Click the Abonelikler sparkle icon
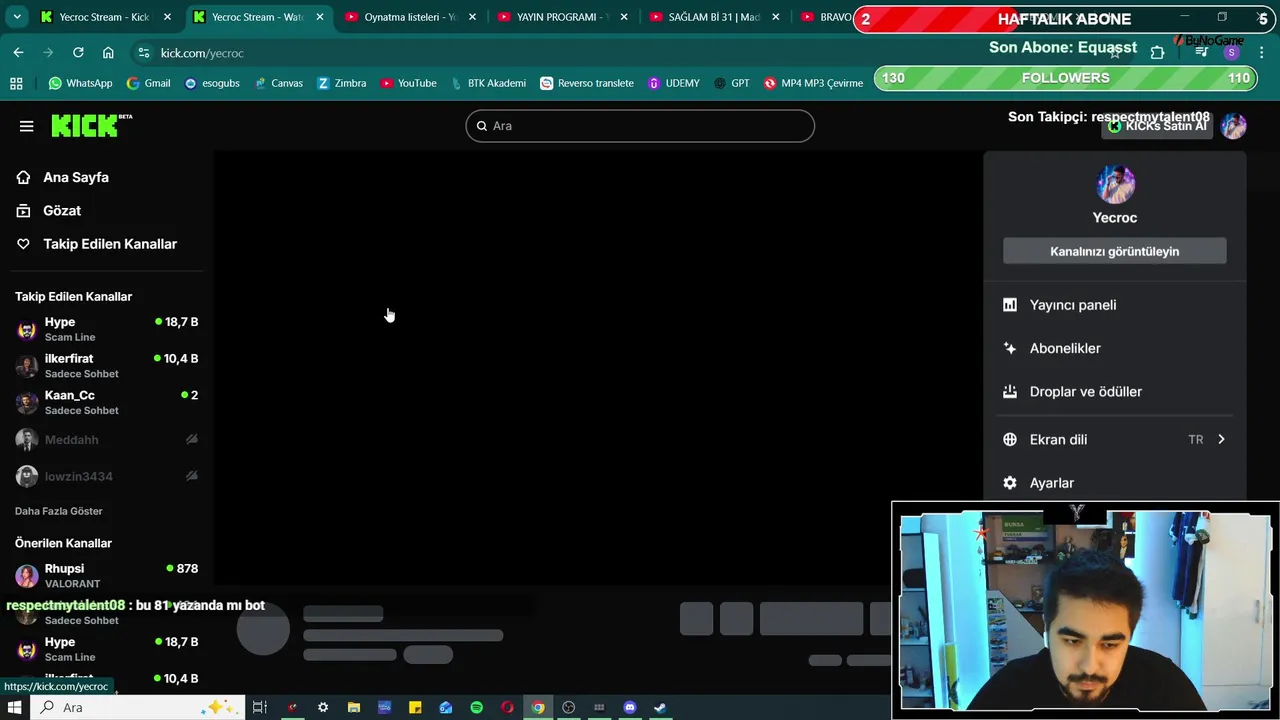 [1010, 348]
